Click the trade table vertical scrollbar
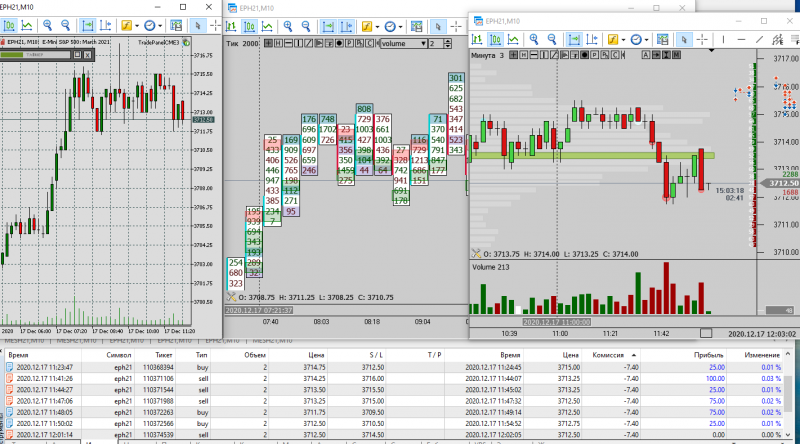Viewport: 800px width, 444px height. click(x=788, y=393)
